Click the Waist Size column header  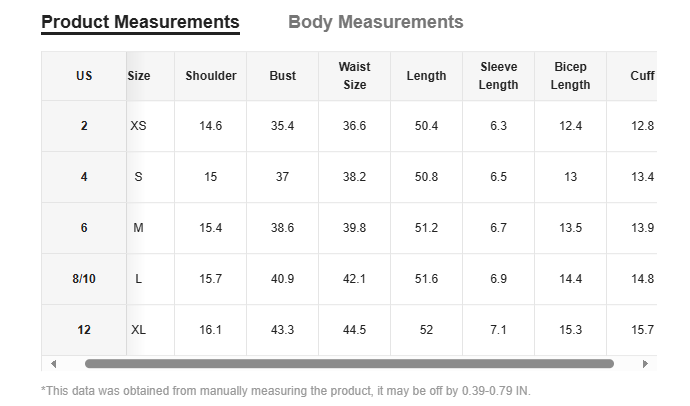tap(354, 76)
